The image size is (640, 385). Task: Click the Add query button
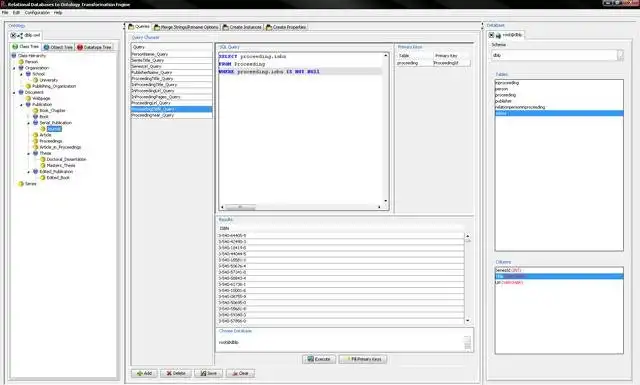point(144,373)
